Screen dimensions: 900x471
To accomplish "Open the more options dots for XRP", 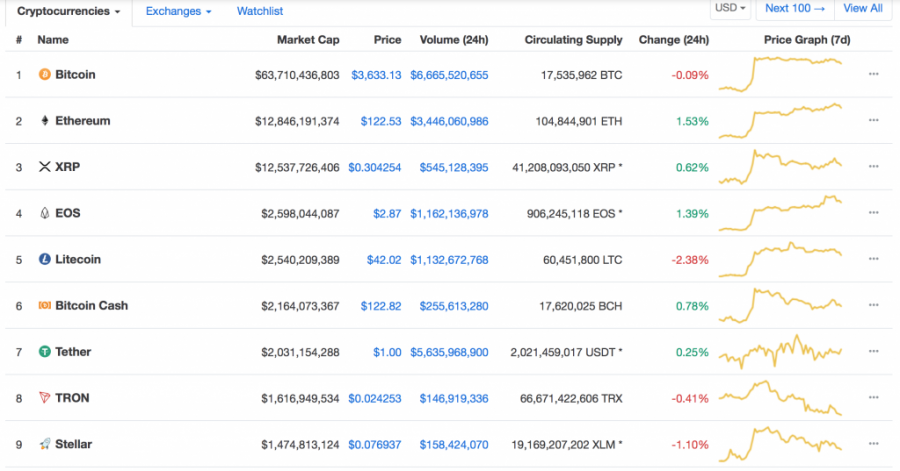I will (x=874, y=166).
